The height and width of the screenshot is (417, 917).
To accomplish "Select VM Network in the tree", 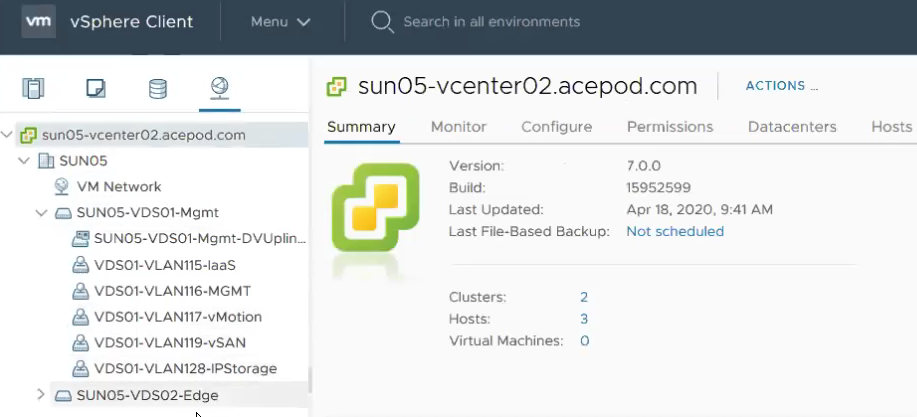I will [119, 187].
